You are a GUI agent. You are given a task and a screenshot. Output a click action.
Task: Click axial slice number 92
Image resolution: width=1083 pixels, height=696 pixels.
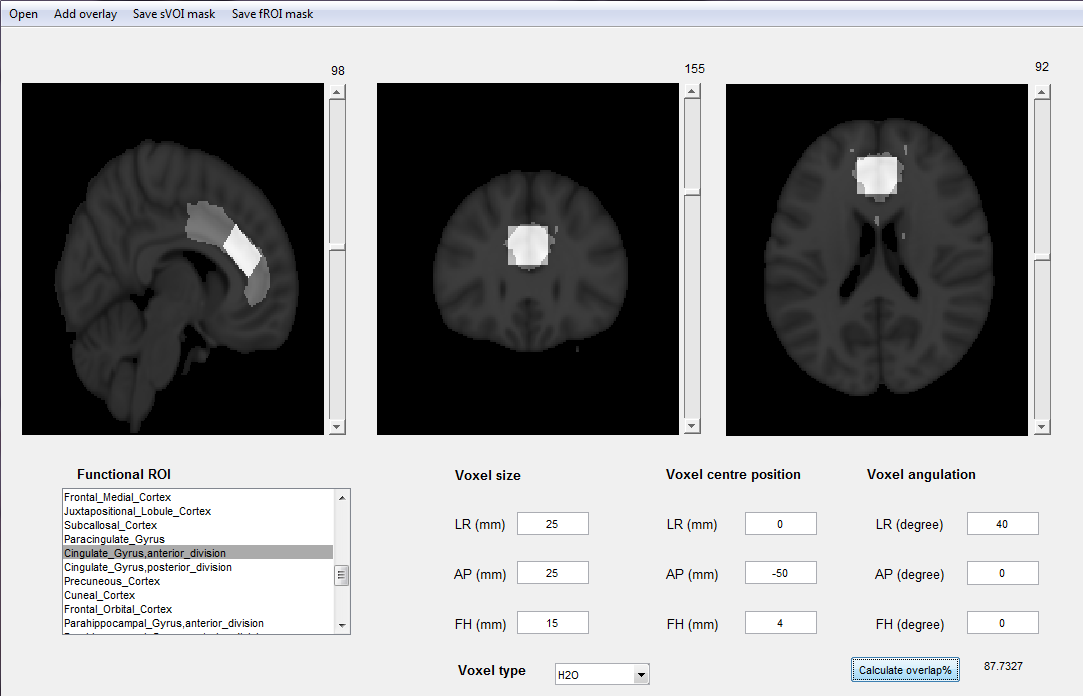click(x=1042, y=67)
